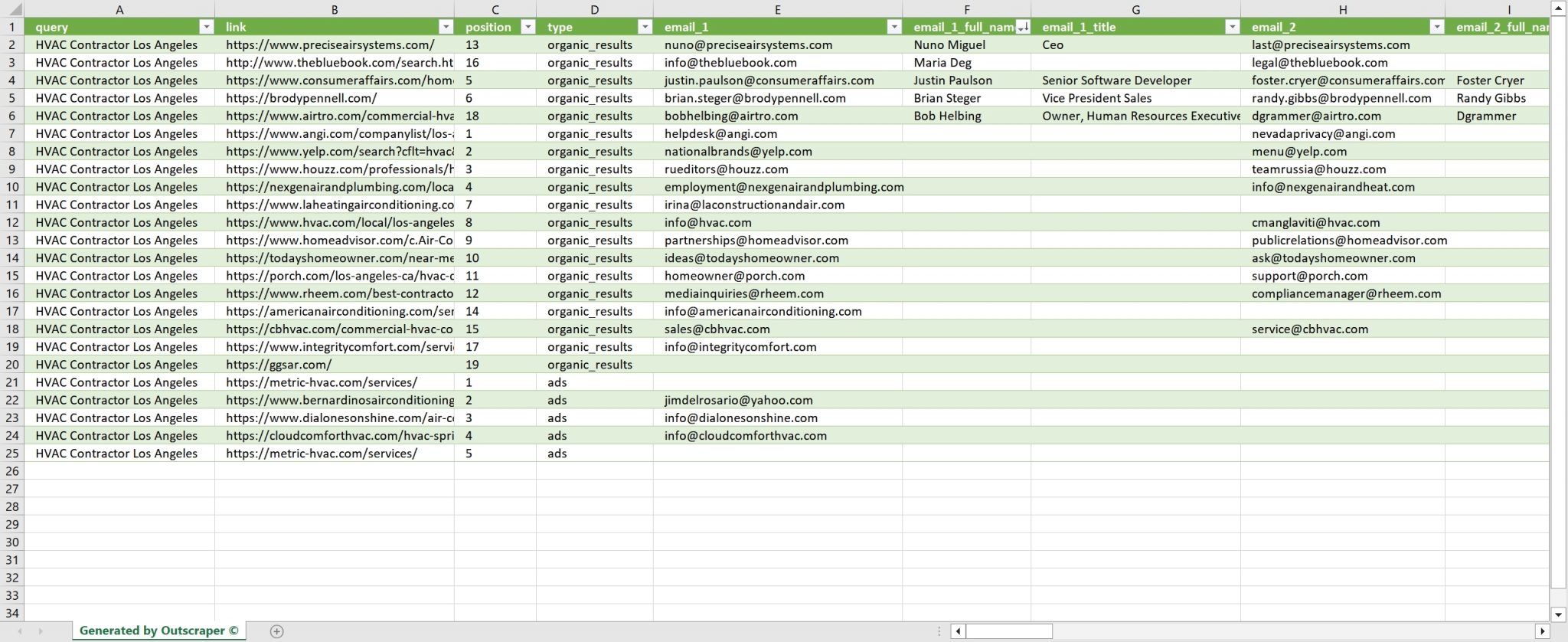Click the horizontal scrollbar left arrow

(958, 631)
